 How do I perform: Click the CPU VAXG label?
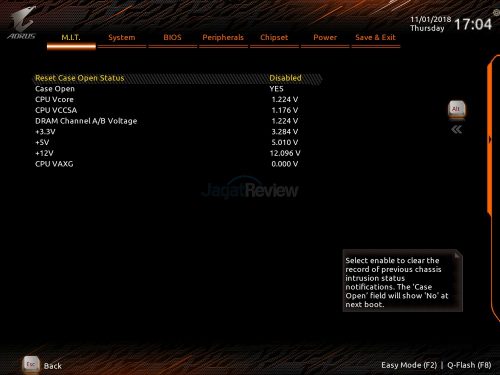(x=54, y=164)
